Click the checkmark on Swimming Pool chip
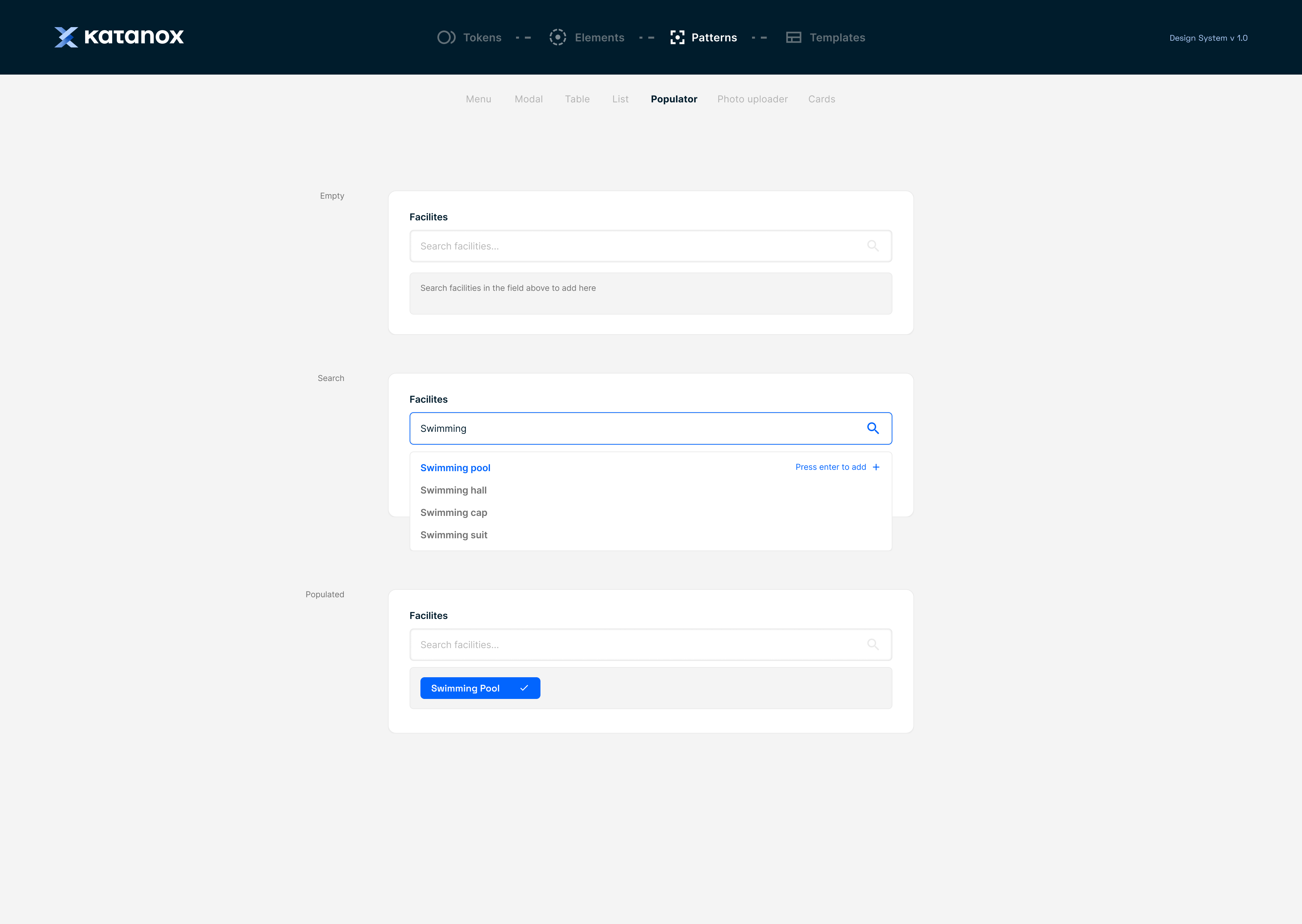Viewport: 1302px width, 924px height. coord(524,688)
